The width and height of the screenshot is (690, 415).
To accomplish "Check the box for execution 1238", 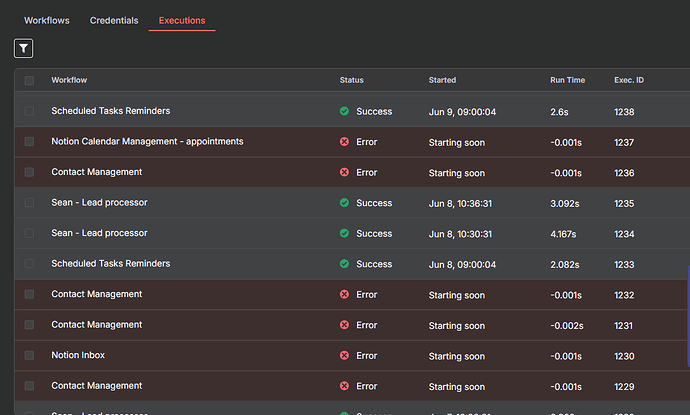I will 29,111.
